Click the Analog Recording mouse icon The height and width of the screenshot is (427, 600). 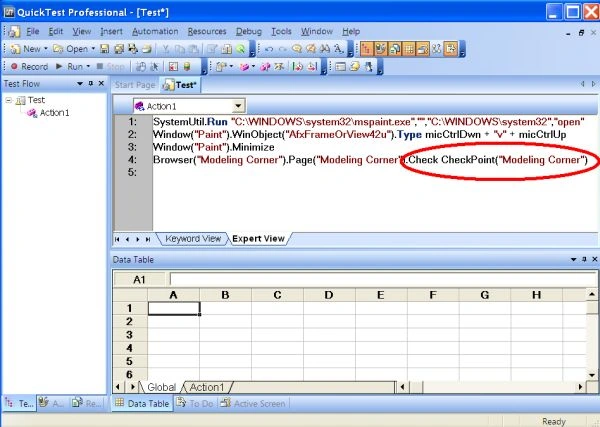tap(141, 67)
